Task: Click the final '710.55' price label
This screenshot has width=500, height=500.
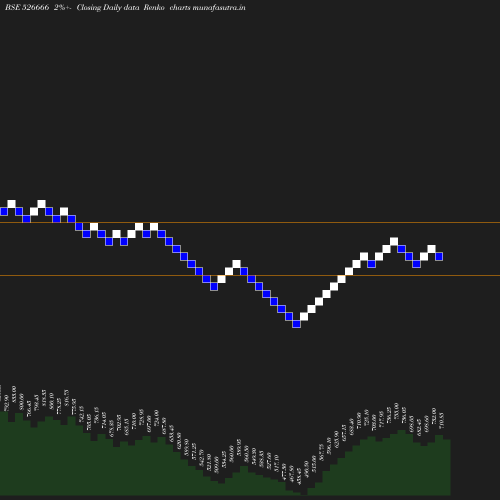Action: tap(442, 421)
